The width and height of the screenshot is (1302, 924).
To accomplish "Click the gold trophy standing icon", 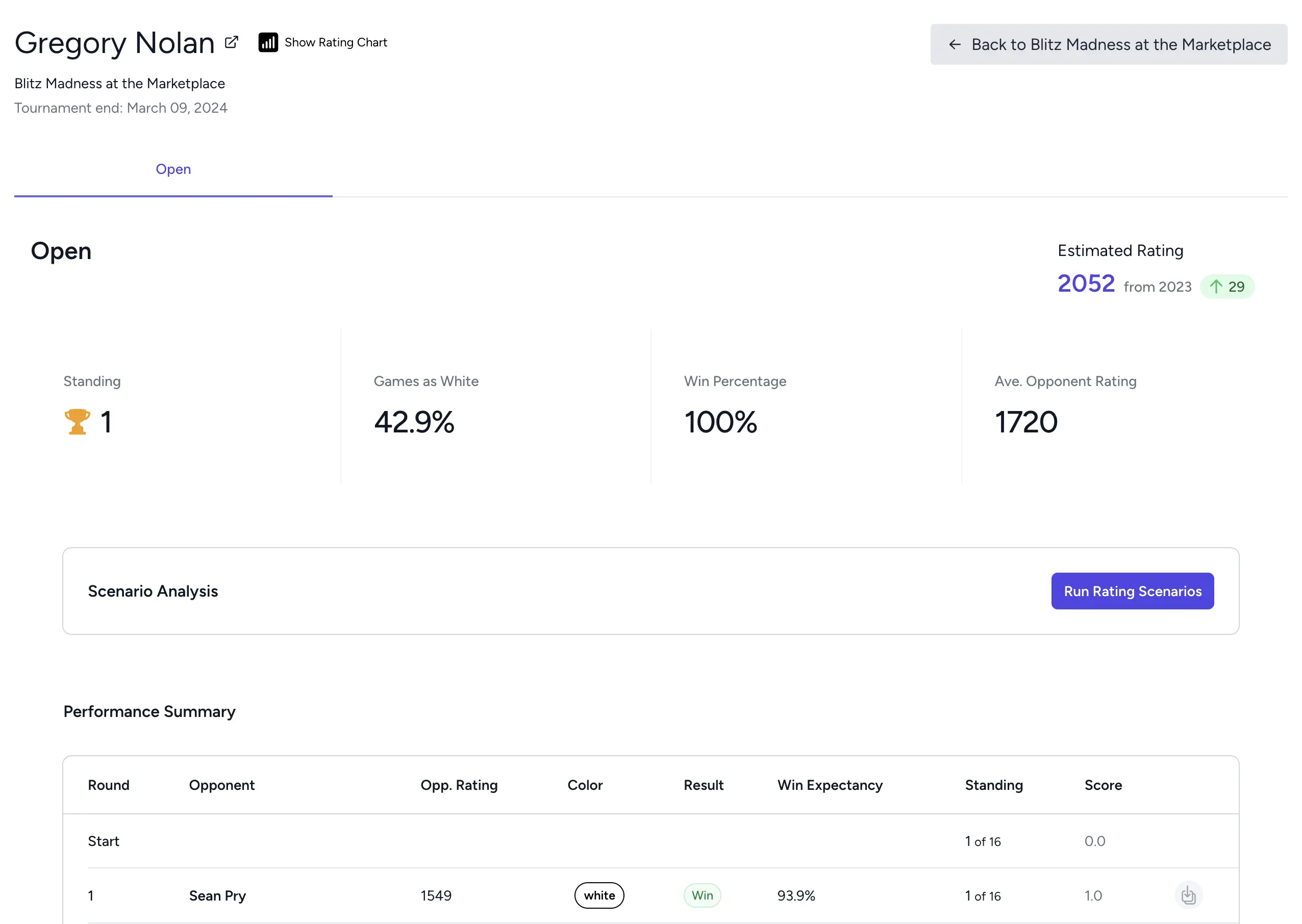I will [77, 422].
